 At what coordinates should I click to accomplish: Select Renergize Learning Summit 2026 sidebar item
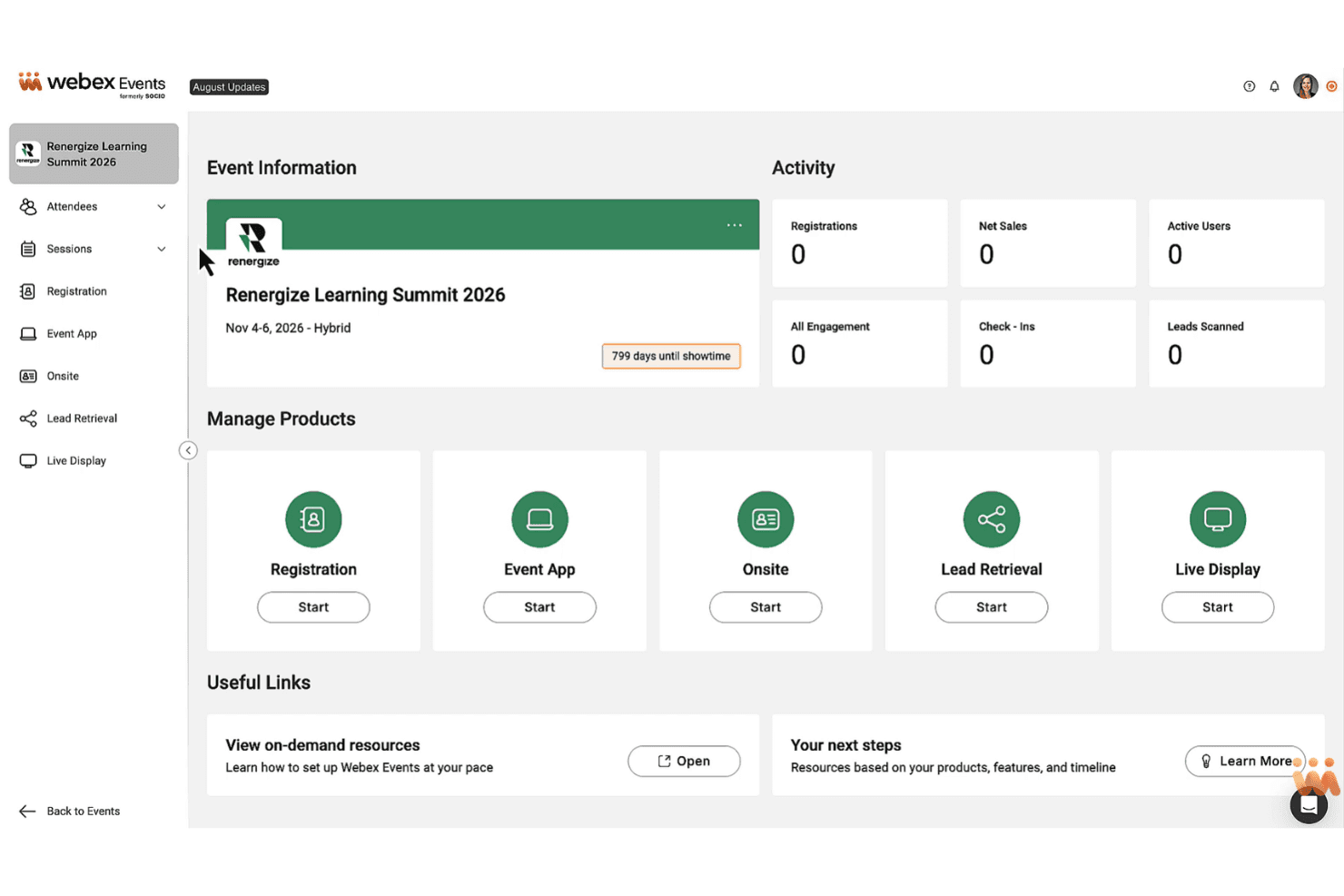(94, 154)
